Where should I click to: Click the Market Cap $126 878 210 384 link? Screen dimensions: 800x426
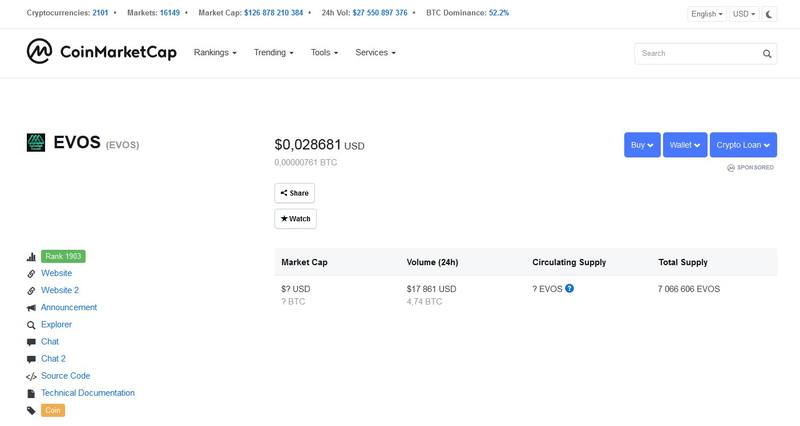coord(273,13)
